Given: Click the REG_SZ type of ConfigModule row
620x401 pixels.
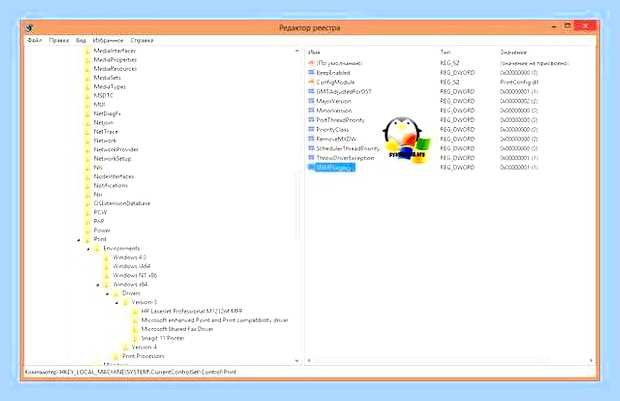Looking at the screenshot, I should point(450,82).
